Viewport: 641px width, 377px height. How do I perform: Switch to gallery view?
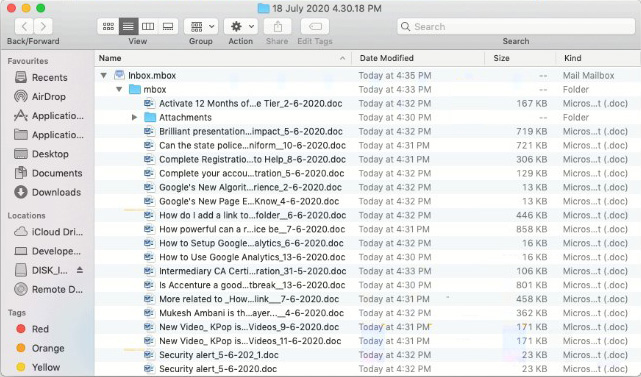(168, 27)
